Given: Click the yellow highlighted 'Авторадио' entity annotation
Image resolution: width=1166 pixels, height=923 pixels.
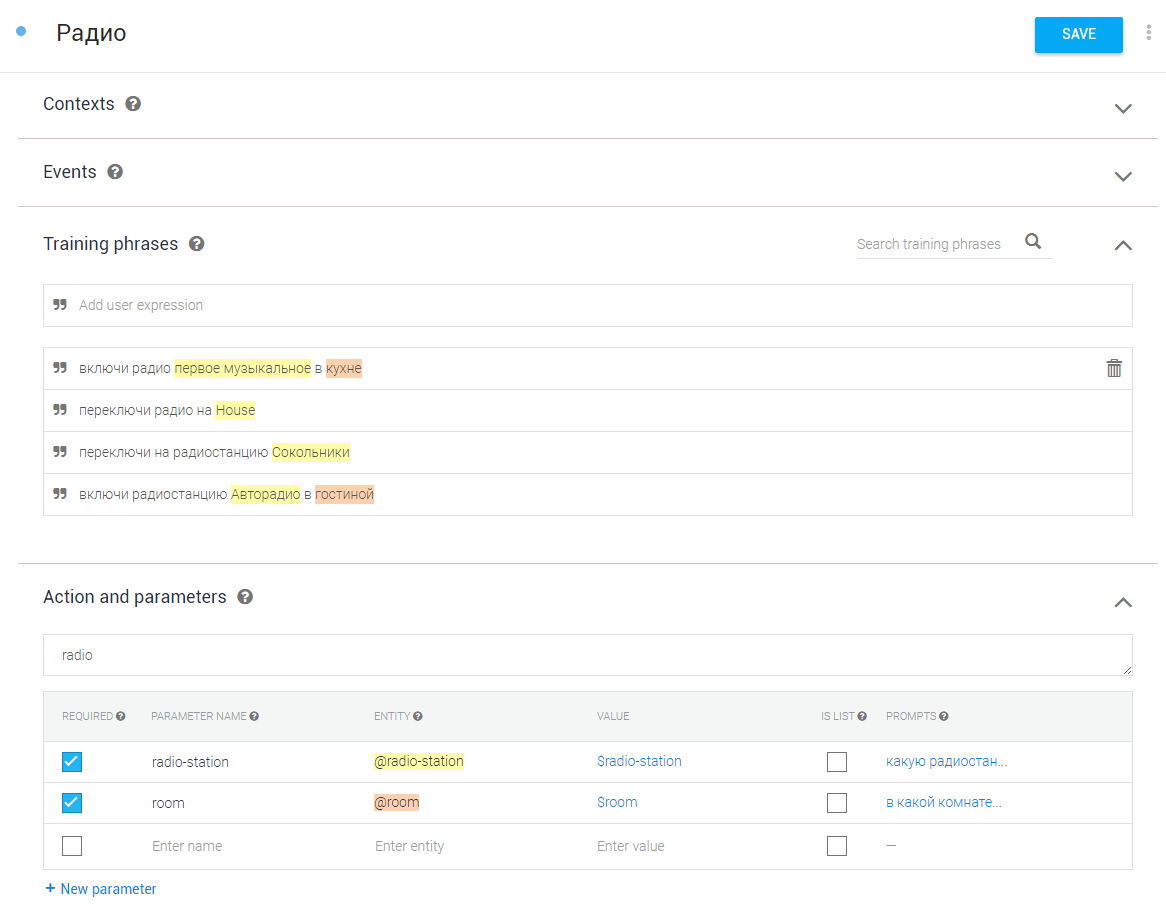Looking at the screenshot, I should point(265,494).
